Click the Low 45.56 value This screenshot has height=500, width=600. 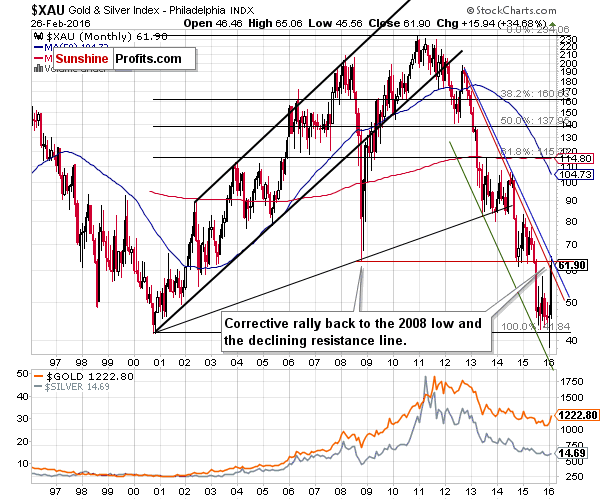[335, 23]
